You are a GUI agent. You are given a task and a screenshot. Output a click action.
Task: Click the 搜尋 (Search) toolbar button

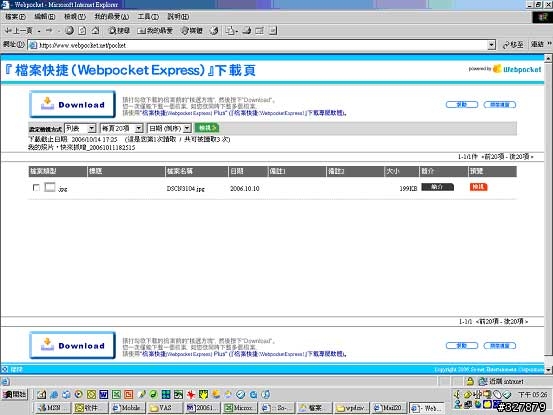[x=119, y=31]
